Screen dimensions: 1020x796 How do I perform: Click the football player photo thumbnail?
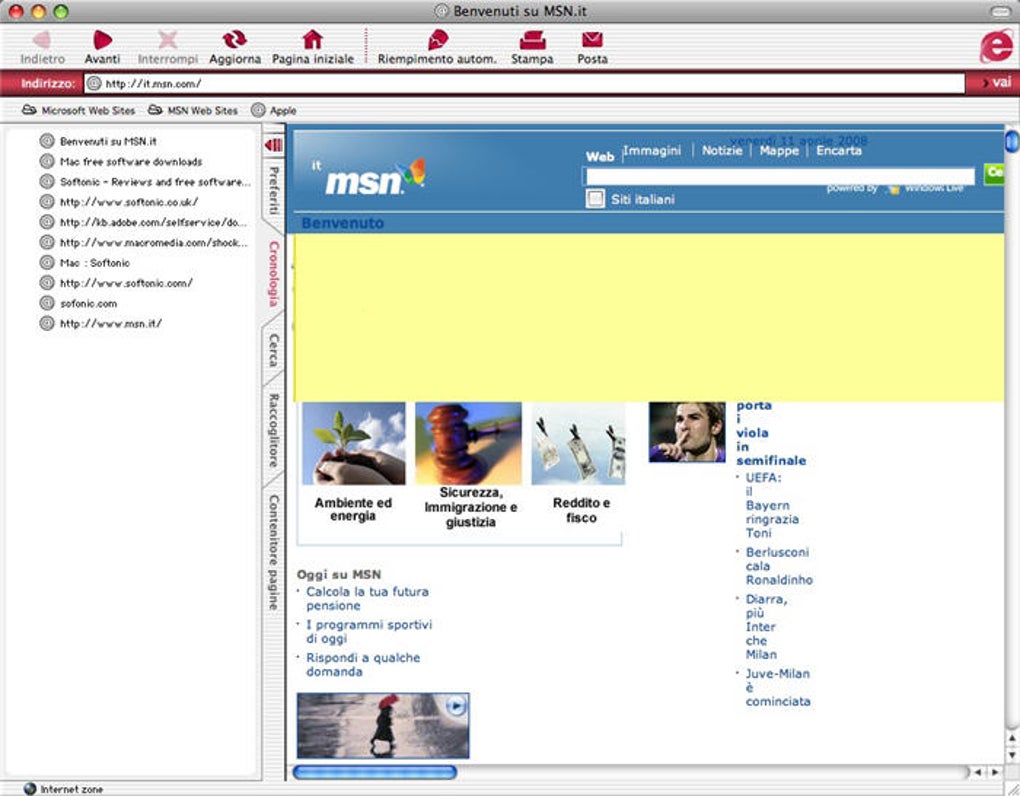[687, 432]
